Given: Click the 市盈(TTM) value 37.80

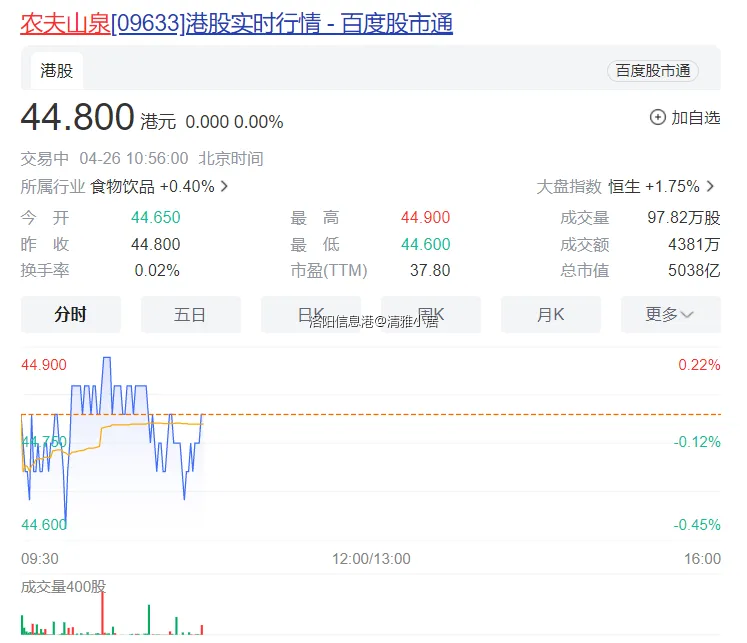Looking at the screenshot, I should tap(430, 271).
